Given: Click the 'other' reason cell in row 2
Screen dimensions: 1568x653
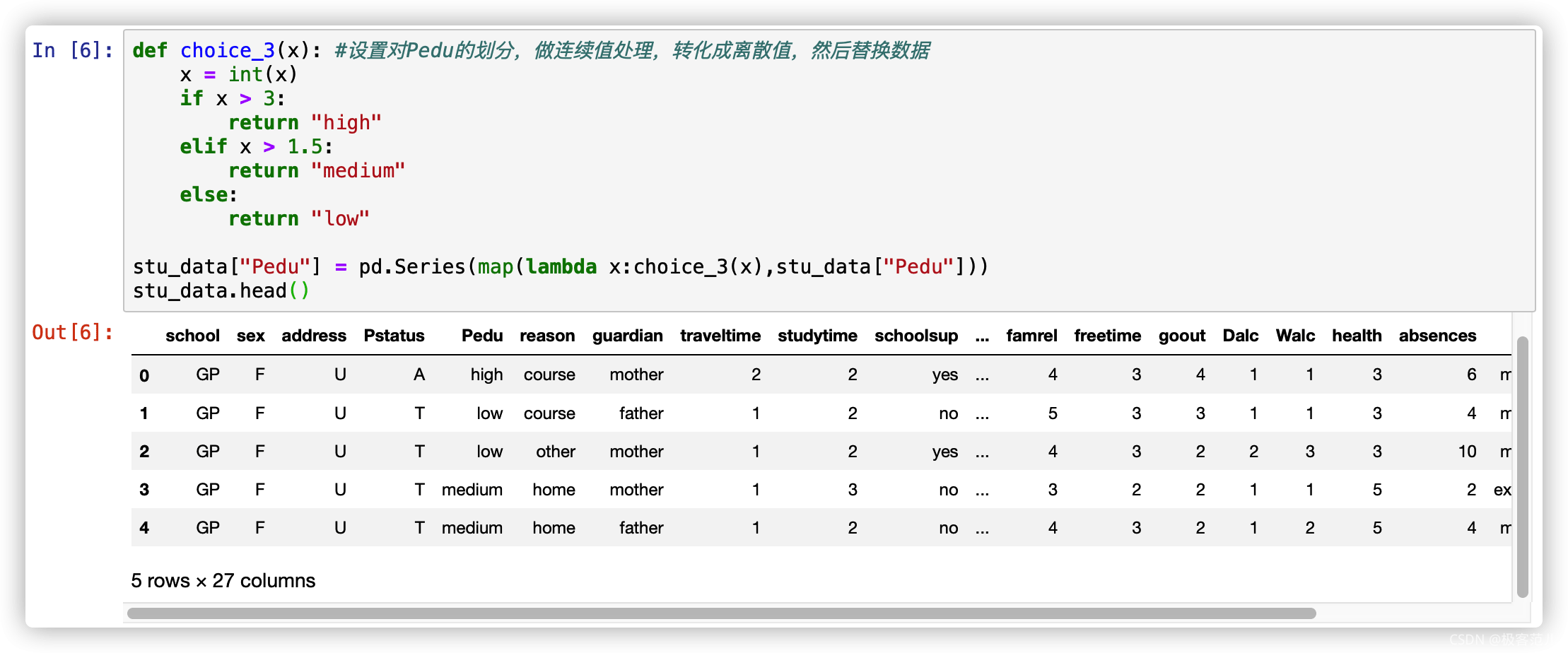Looking at the screenshot, I should coord(555,452).
